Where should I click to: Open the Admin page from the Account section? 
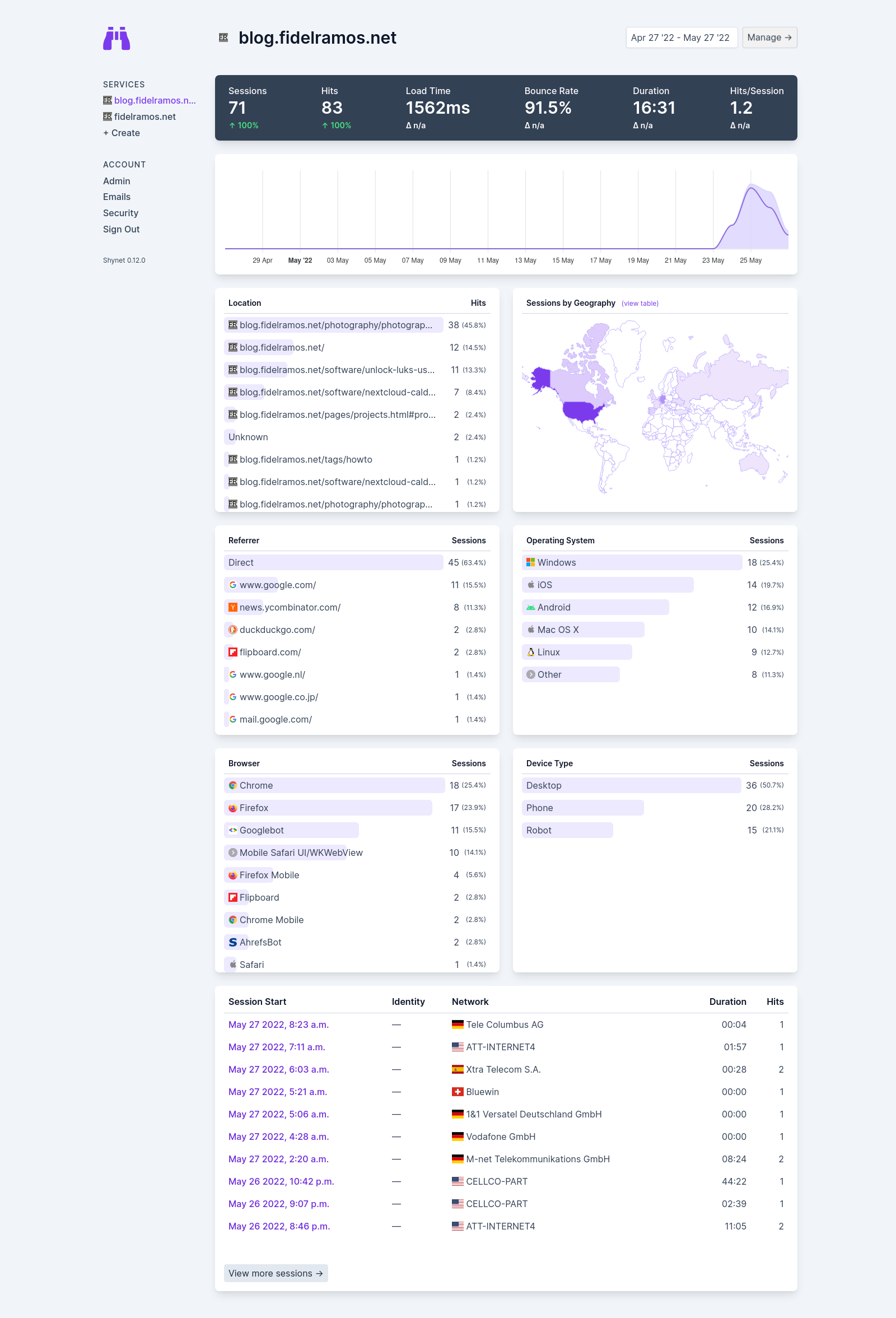point(116,181)
